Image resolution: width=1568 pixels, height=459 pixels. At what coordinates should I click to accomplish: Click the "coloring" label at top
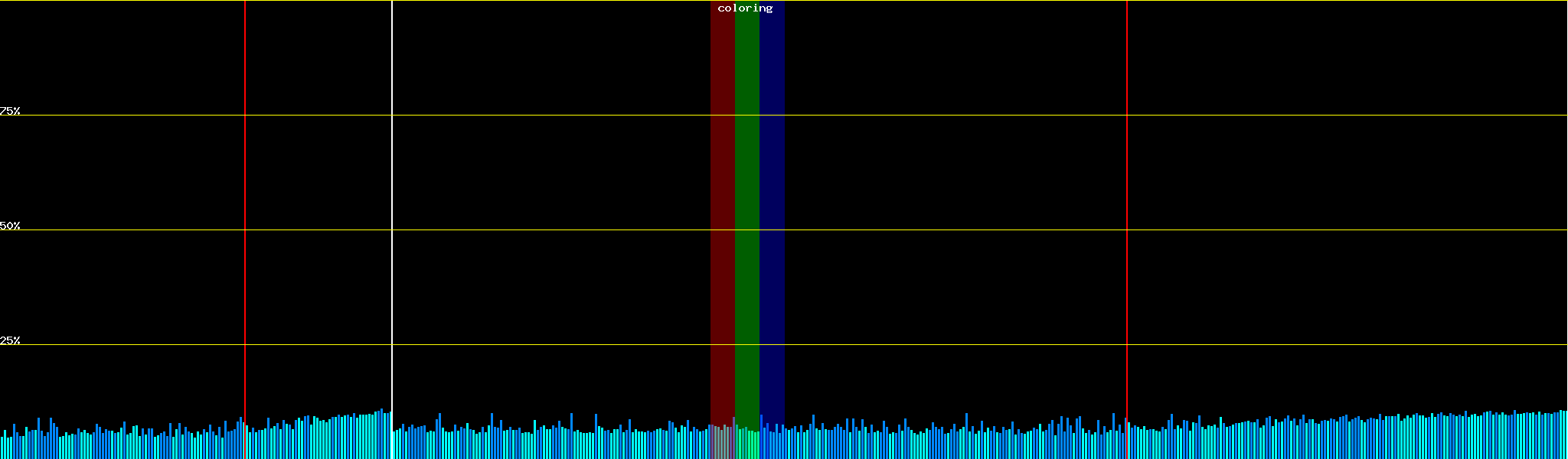[745, 8]
